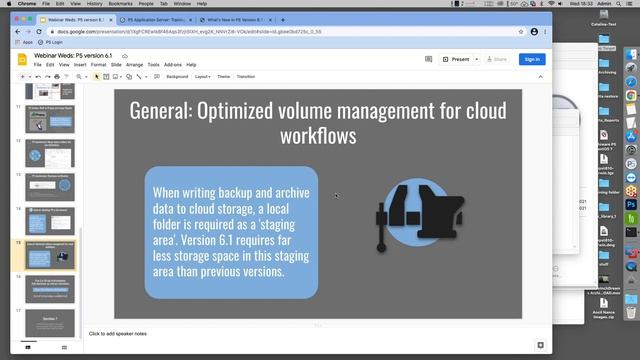The image size is (640, 360).
Task: Open Chrome three-dot menu
Action: [x=545, y=31]
